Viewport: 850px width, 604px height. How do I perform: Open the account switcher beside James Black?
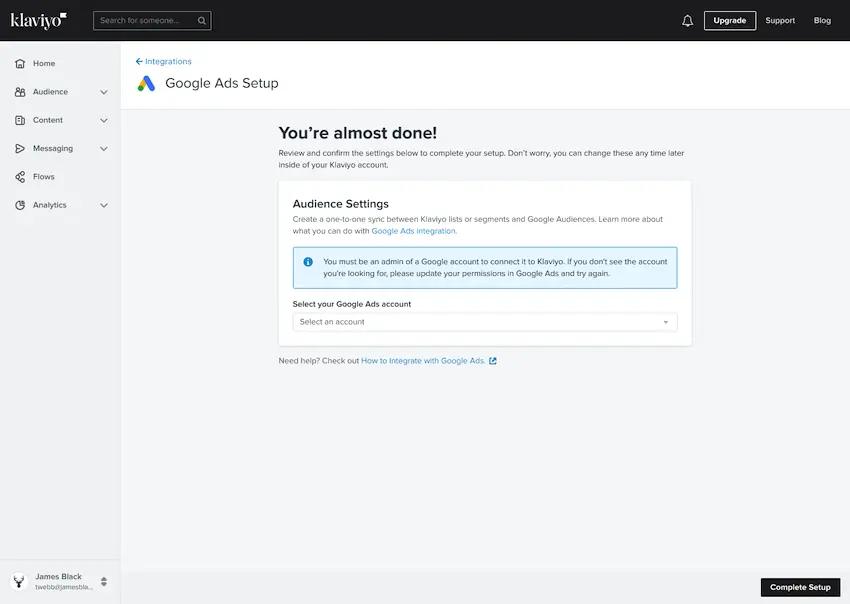102,580
